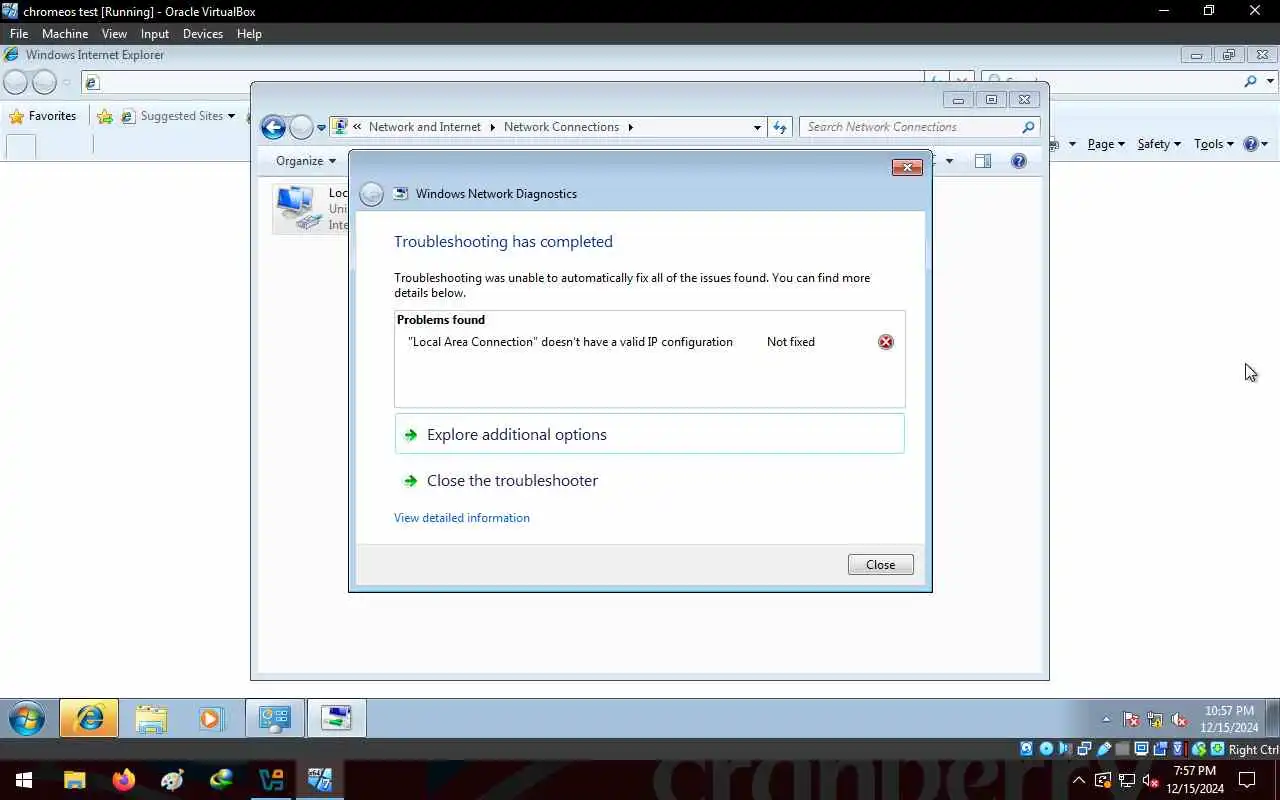Launch Windows Media Player from guest taskbar

211,718
